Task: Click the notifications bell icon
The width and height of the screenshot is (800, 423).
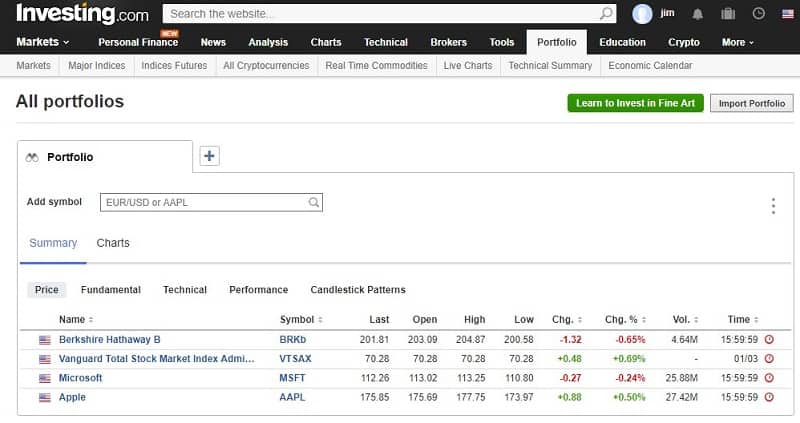Action: pos(698,14)
